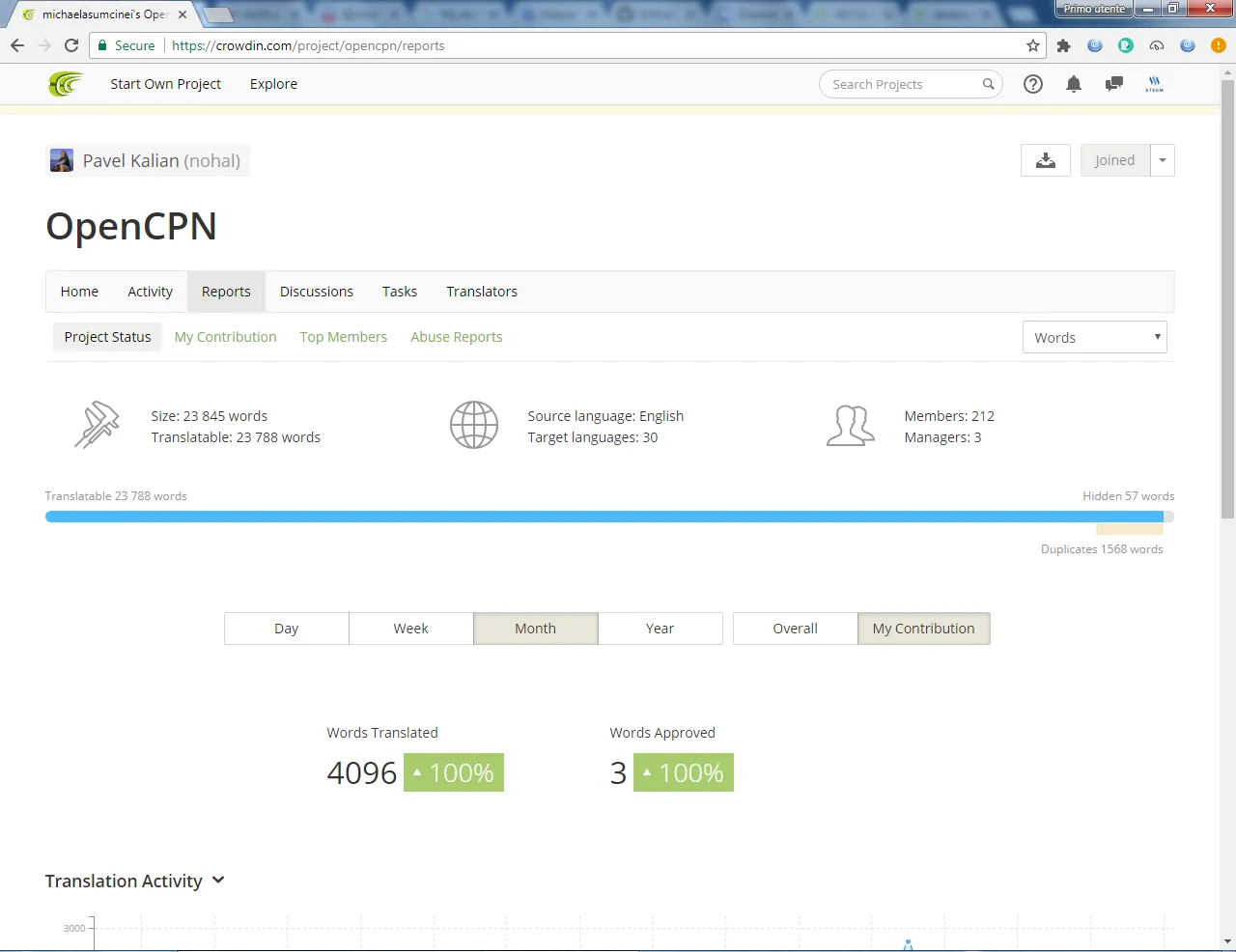The height and width of the screenshot is (952, 1236).
Task: Click the download translations icon button
Action: tap(1046, 160)
